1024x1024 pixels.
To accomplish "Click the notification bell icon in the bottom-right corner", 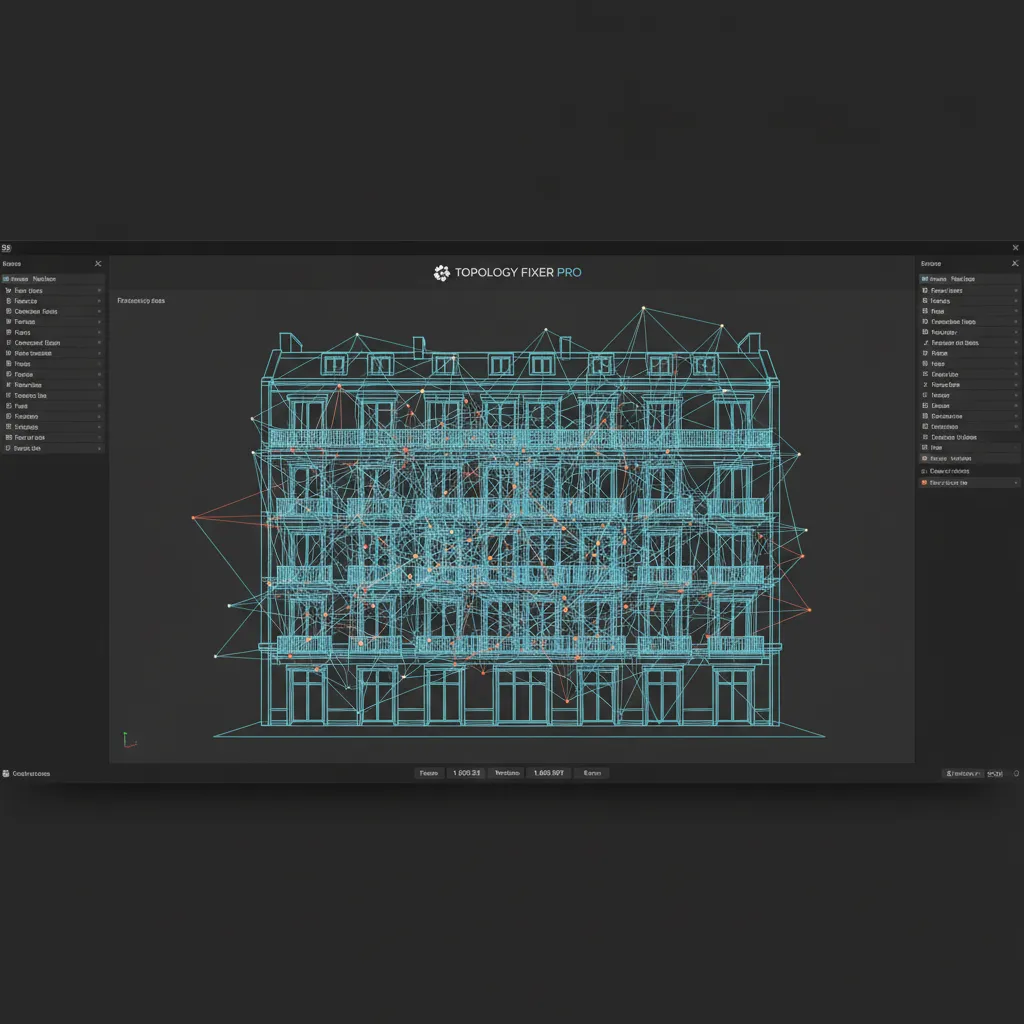I will [x=1015, y=772].
